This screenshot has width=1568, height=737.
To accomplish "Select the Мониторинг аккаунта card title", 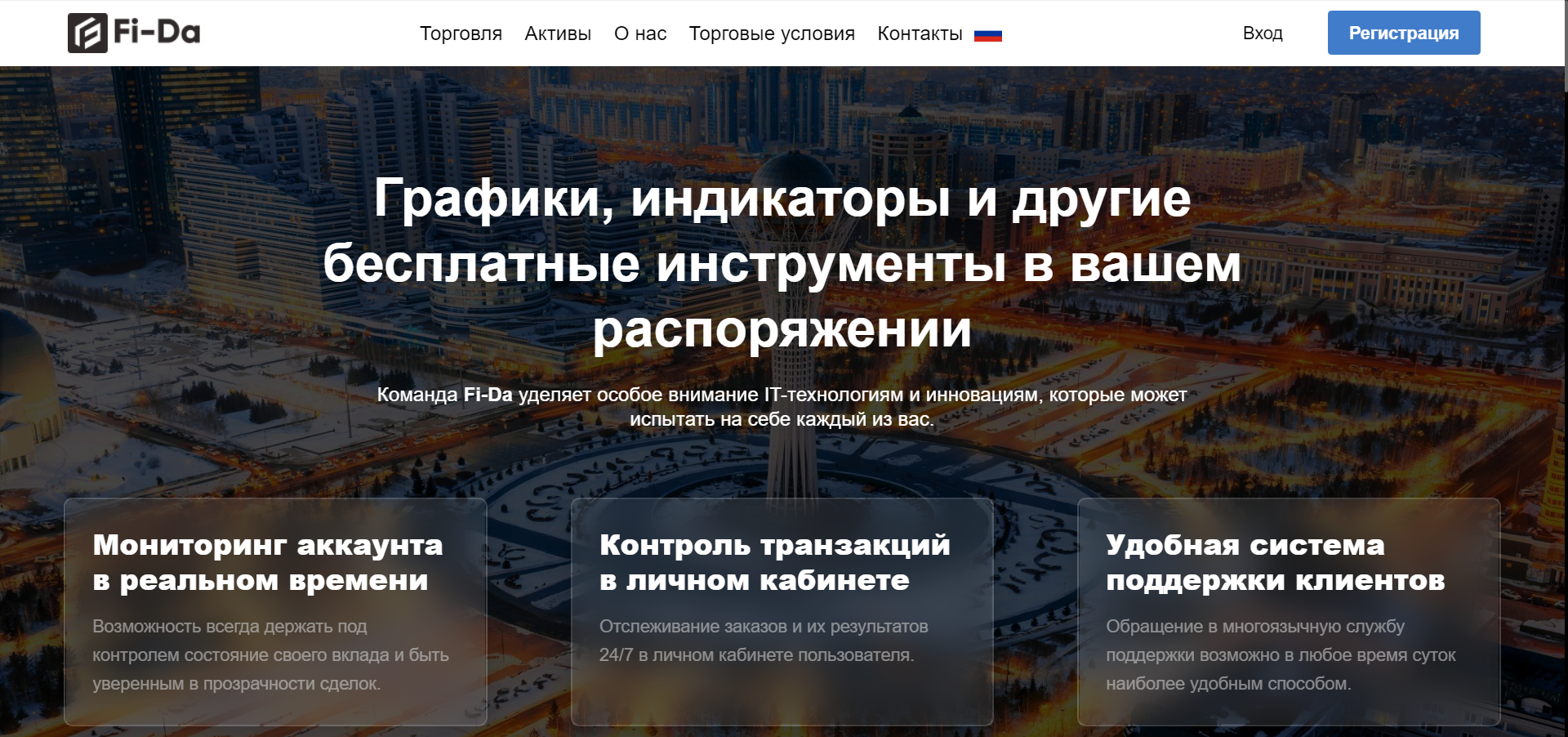I will click(x=268, y=562).
